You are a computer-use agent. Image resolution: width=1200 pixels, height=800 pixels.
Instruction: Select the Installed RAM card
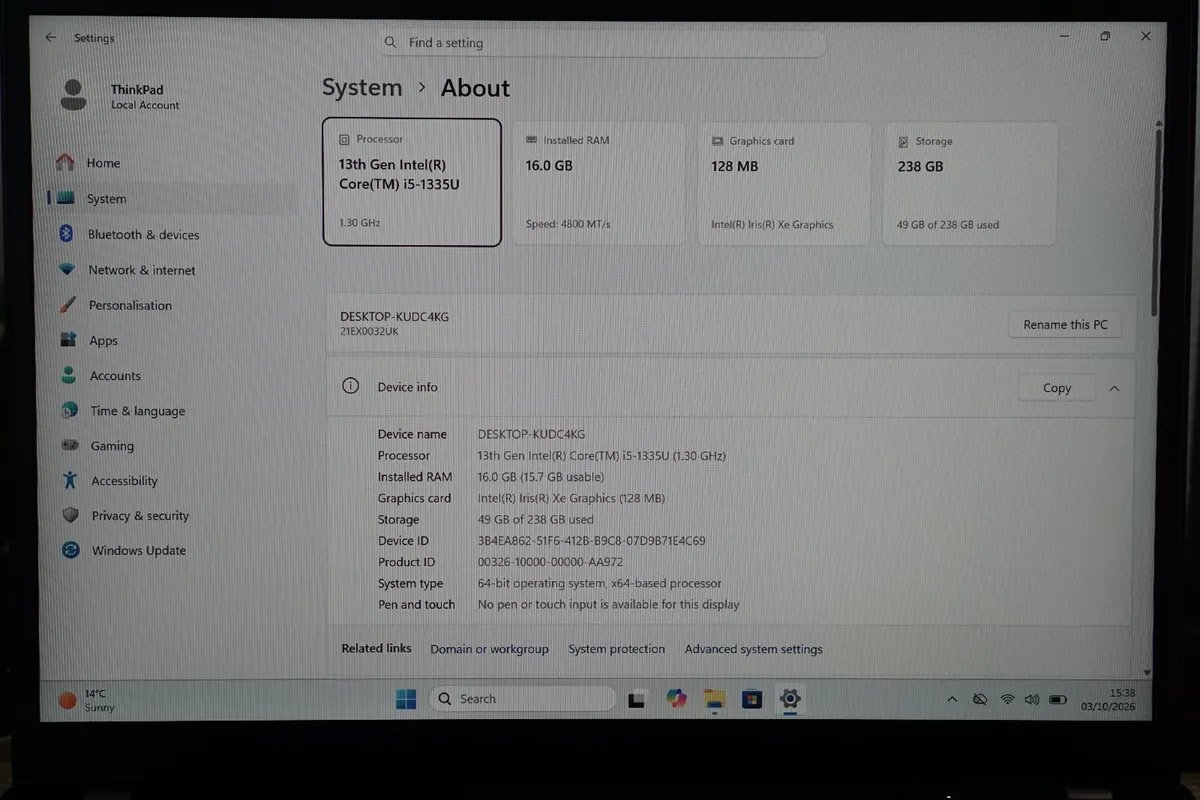click(599, 183)
